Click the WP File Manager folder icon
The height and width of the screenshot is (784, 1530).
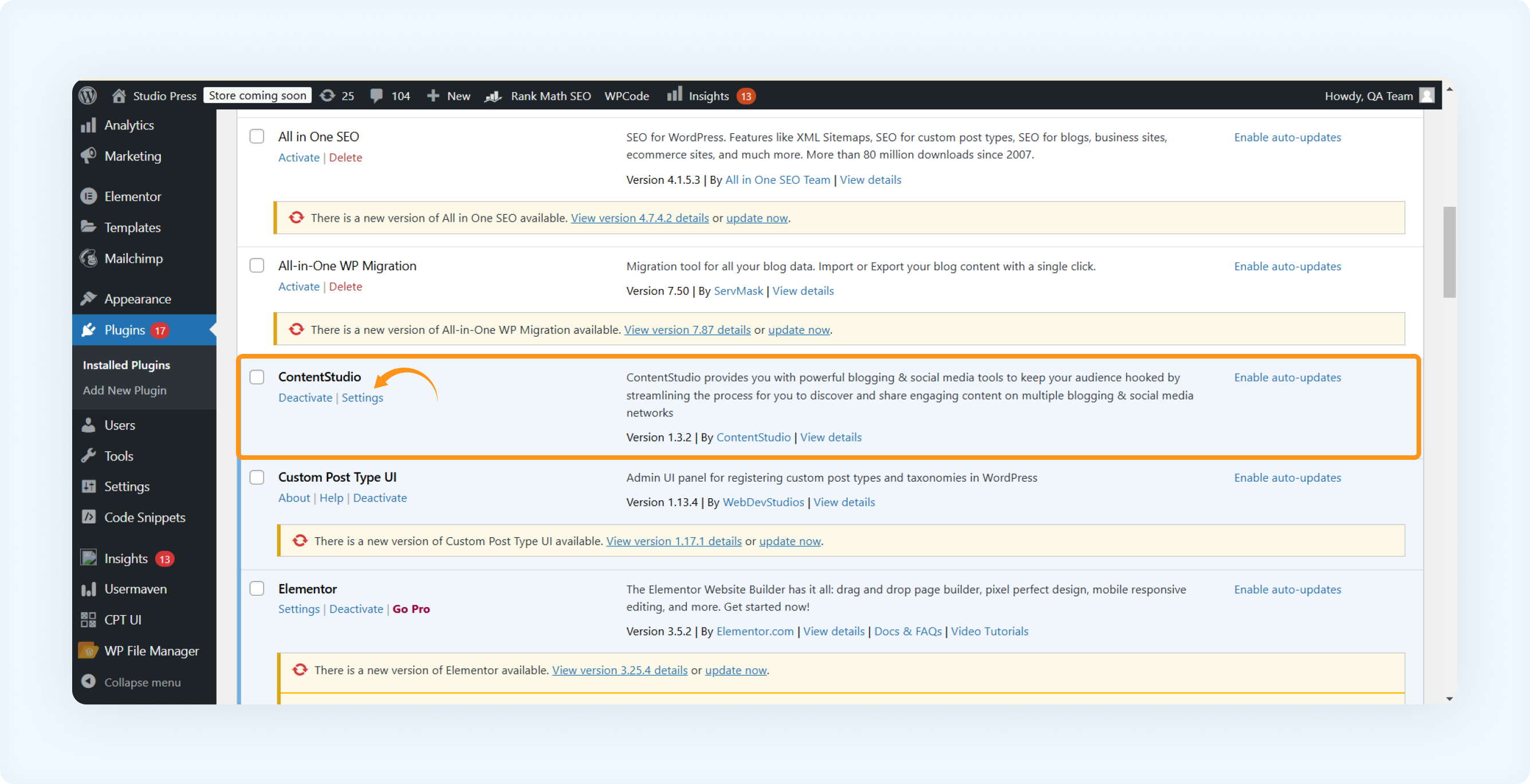coord(88,651)
